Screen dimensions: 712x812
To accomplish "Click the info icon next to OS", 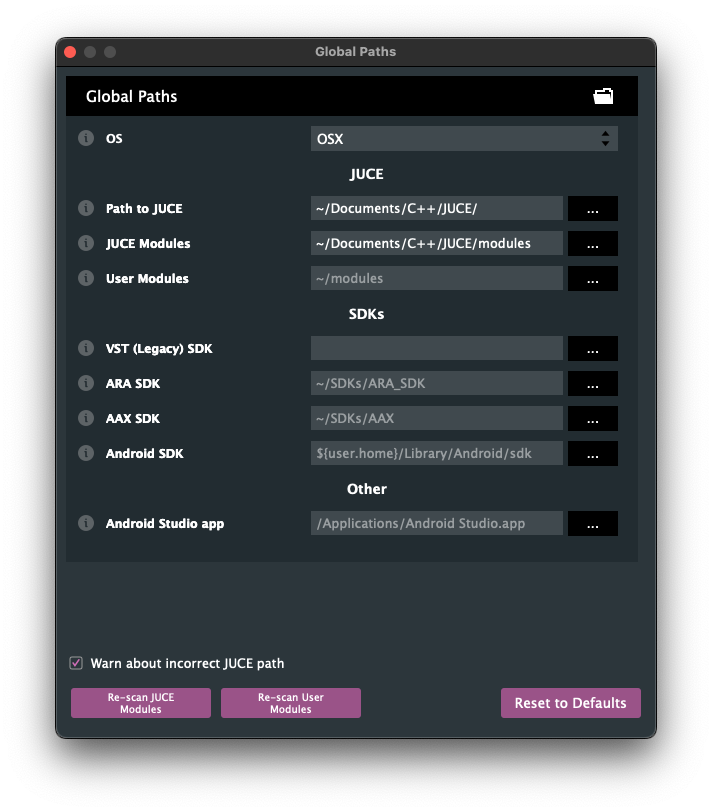I will point(86,138).
